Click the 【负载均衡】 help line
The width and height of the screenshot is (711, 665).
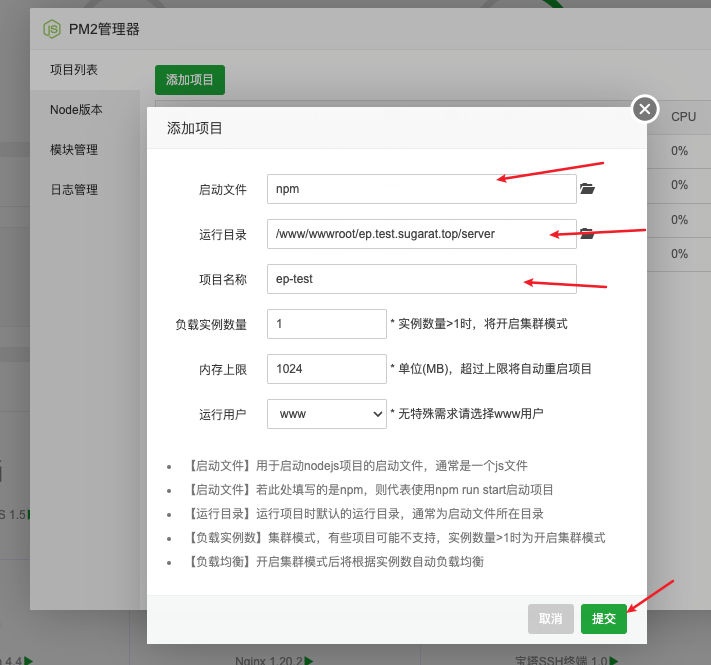coord(335,562)
